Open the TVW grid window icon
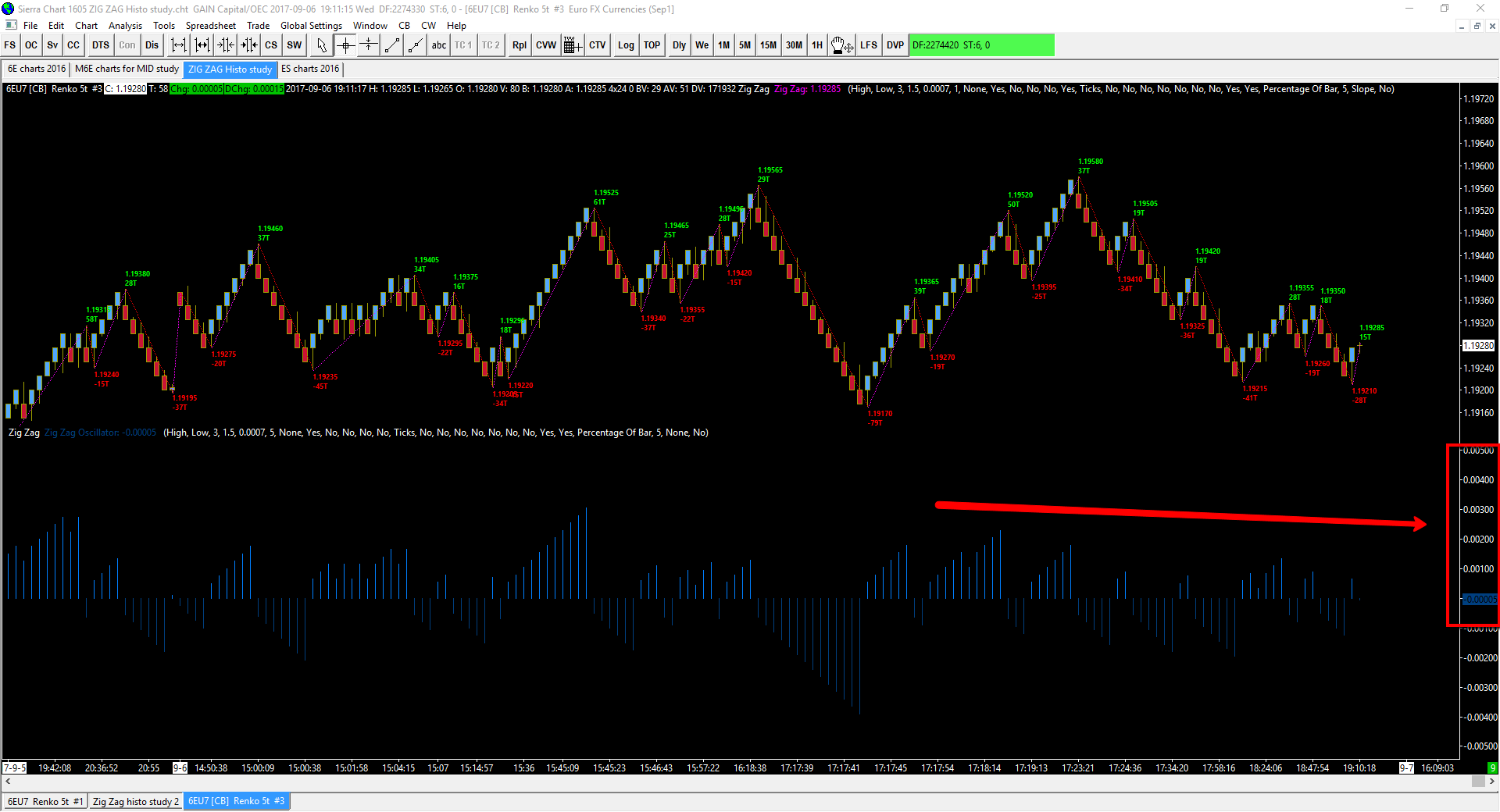 pos(573,45)
